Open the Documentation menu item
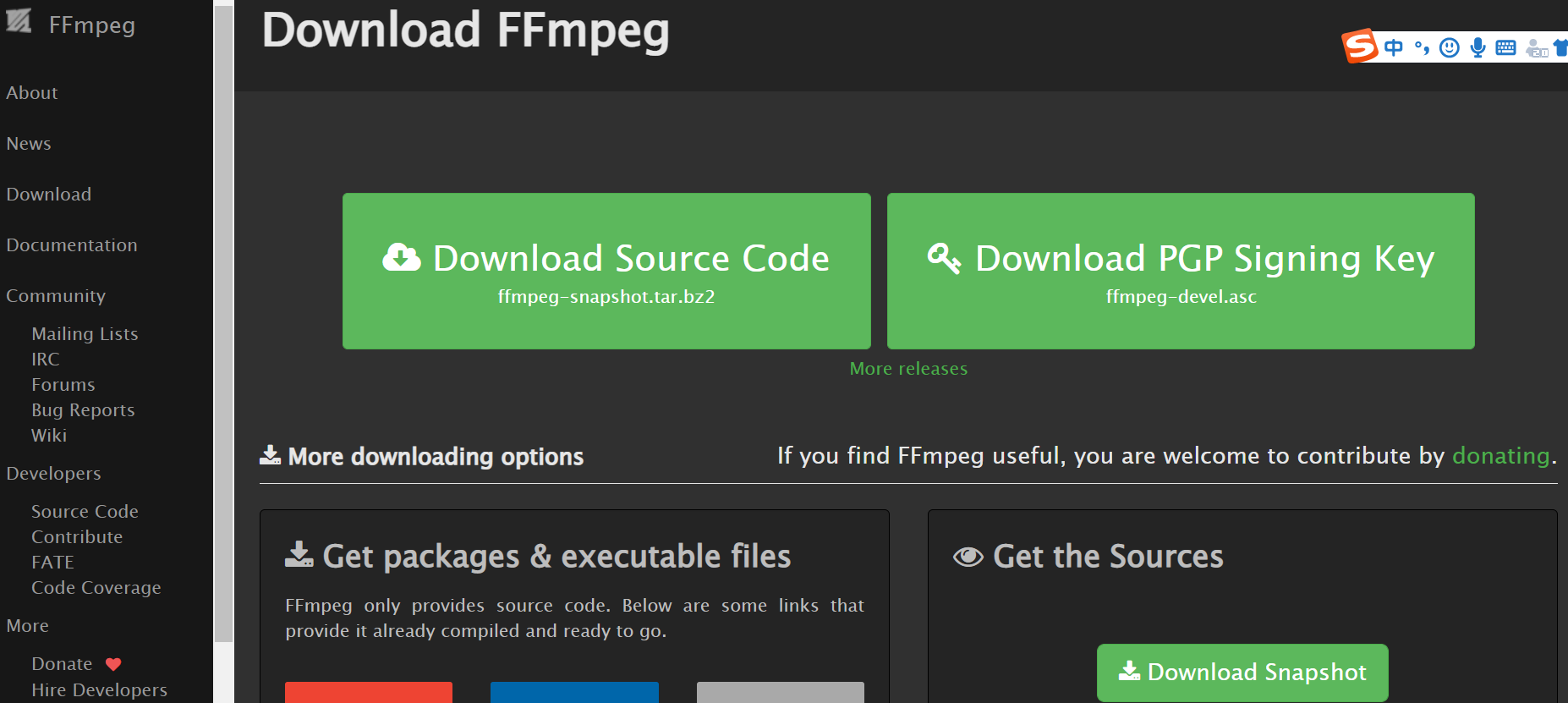 click(72, 244)
